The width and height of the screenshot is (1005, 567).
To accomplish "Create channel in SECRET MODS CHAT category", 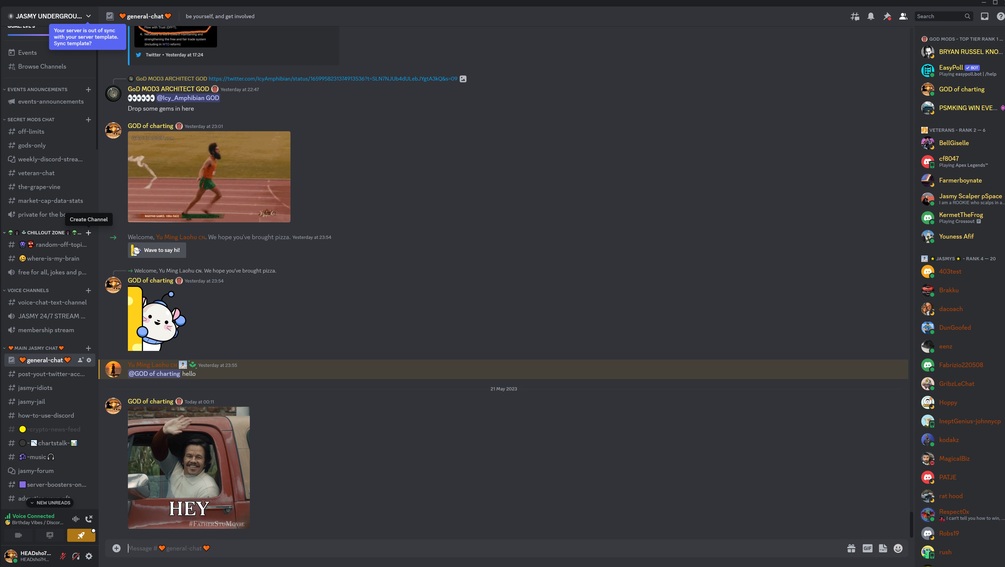I will click(x=88, y=120).
